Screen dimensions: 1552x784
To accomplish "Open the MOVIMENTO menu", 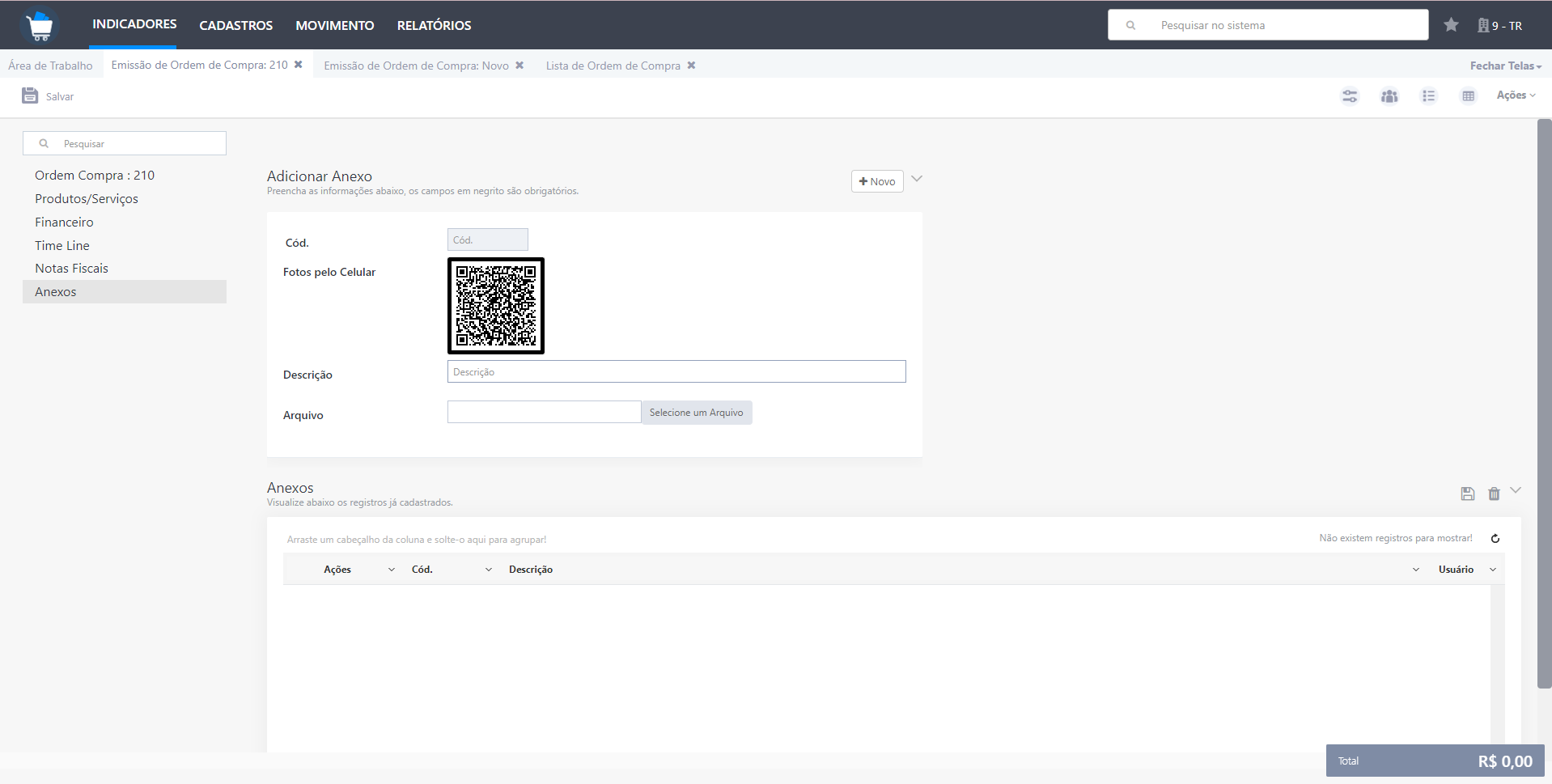I will [335, 25].
